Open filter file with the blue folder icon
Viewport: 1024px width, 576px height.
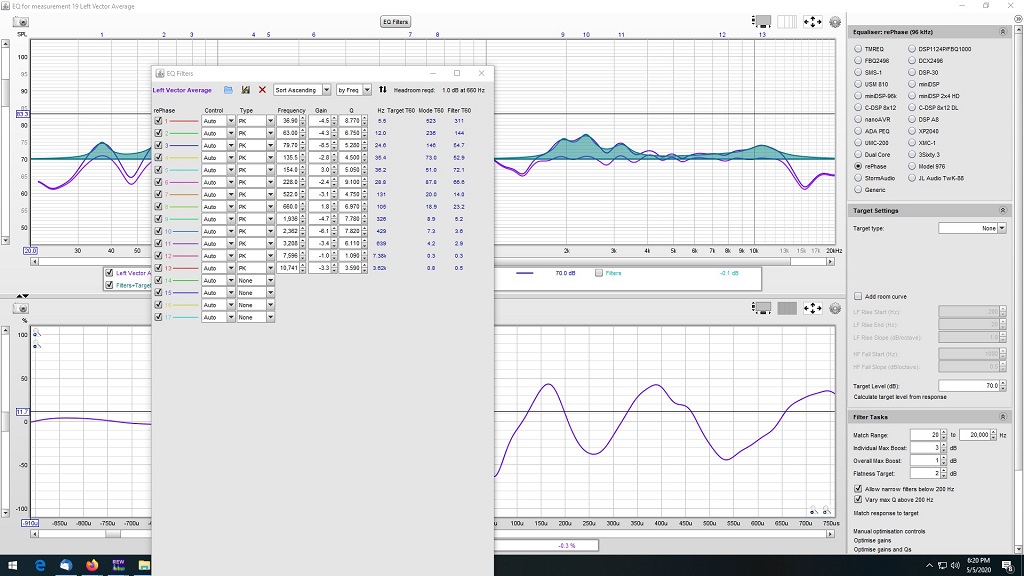(x=228, y=90)
